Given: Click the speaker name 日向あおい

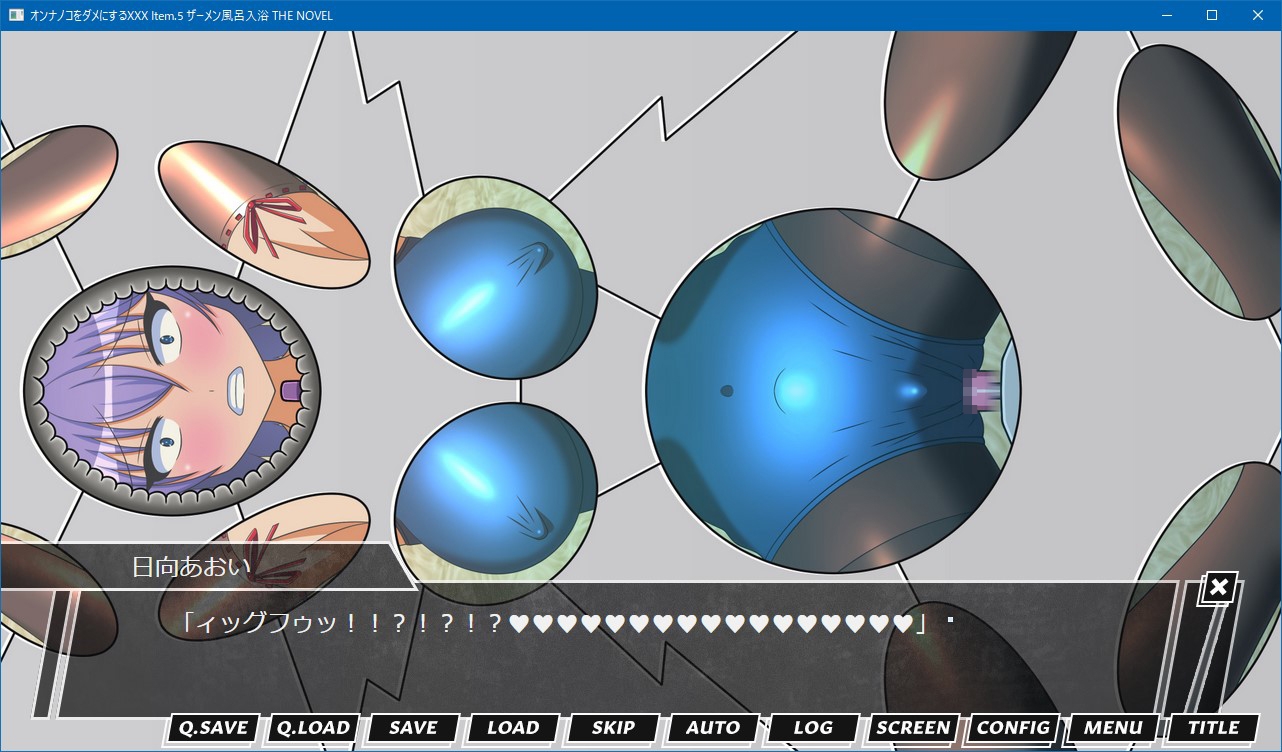Looking at the screenshot, I should (191, 567).
